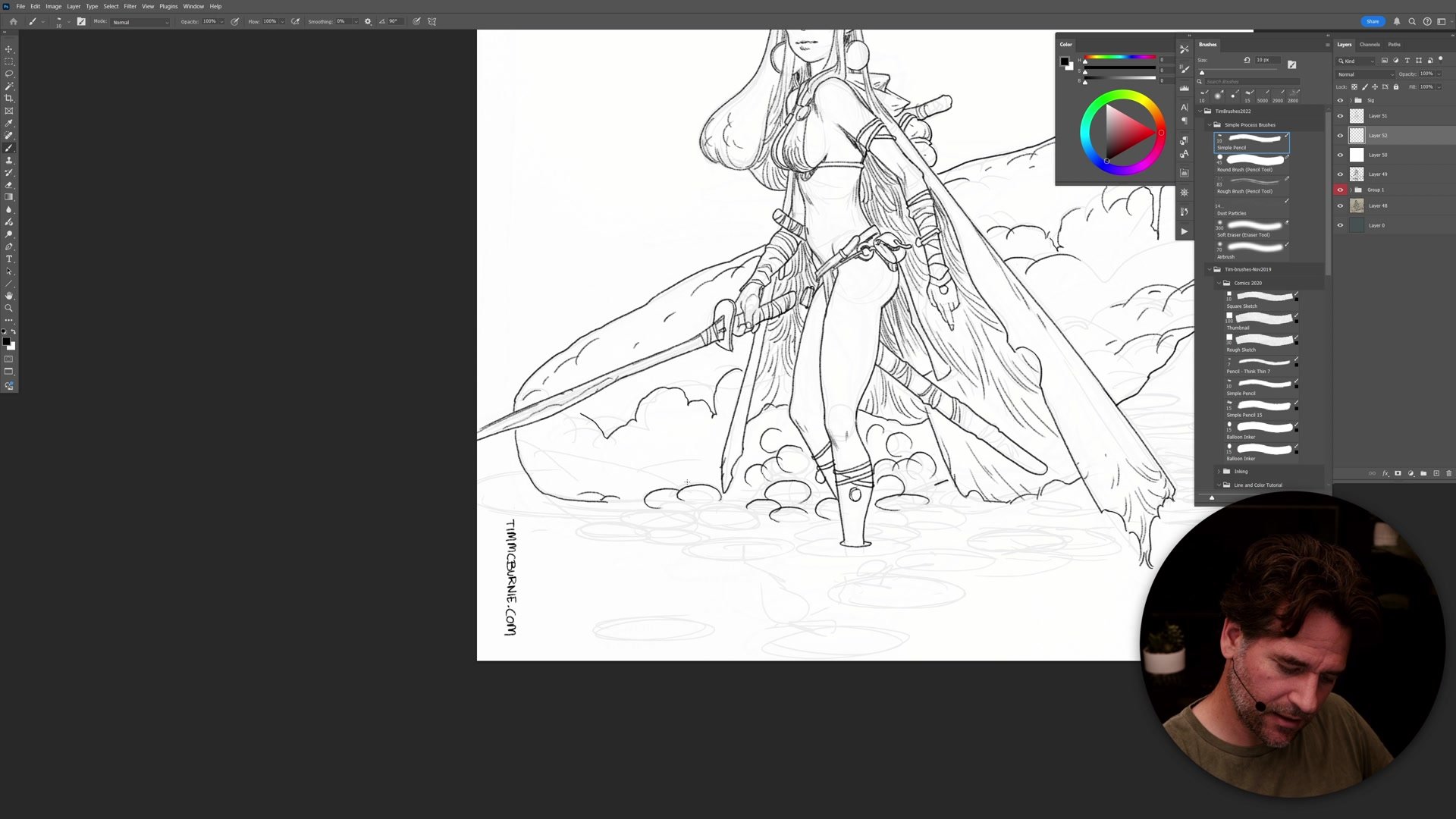Click the Share button
The image size is (1456, 819).
1373,21
